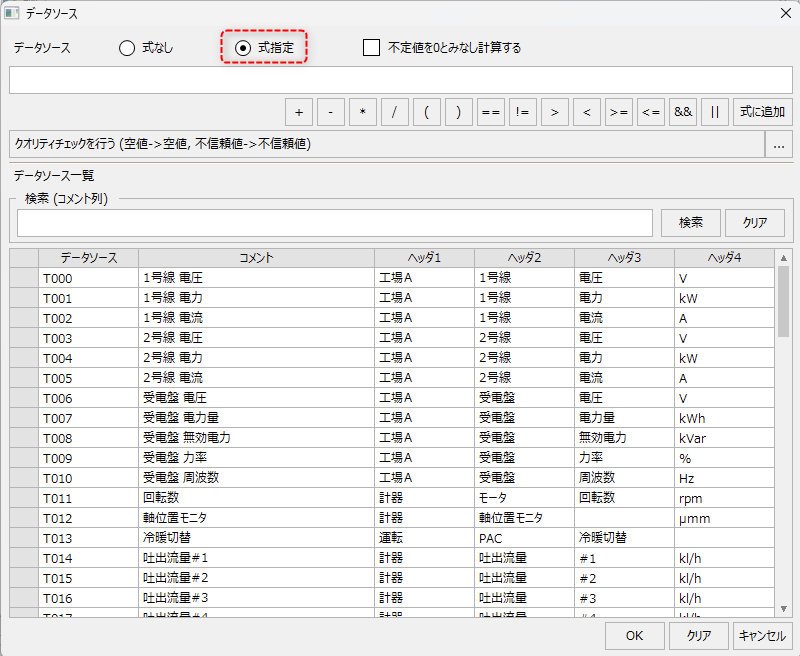Click scrollbar up arrow in data source list
This screenshot has height=656, width=800.
click(783, 258)
